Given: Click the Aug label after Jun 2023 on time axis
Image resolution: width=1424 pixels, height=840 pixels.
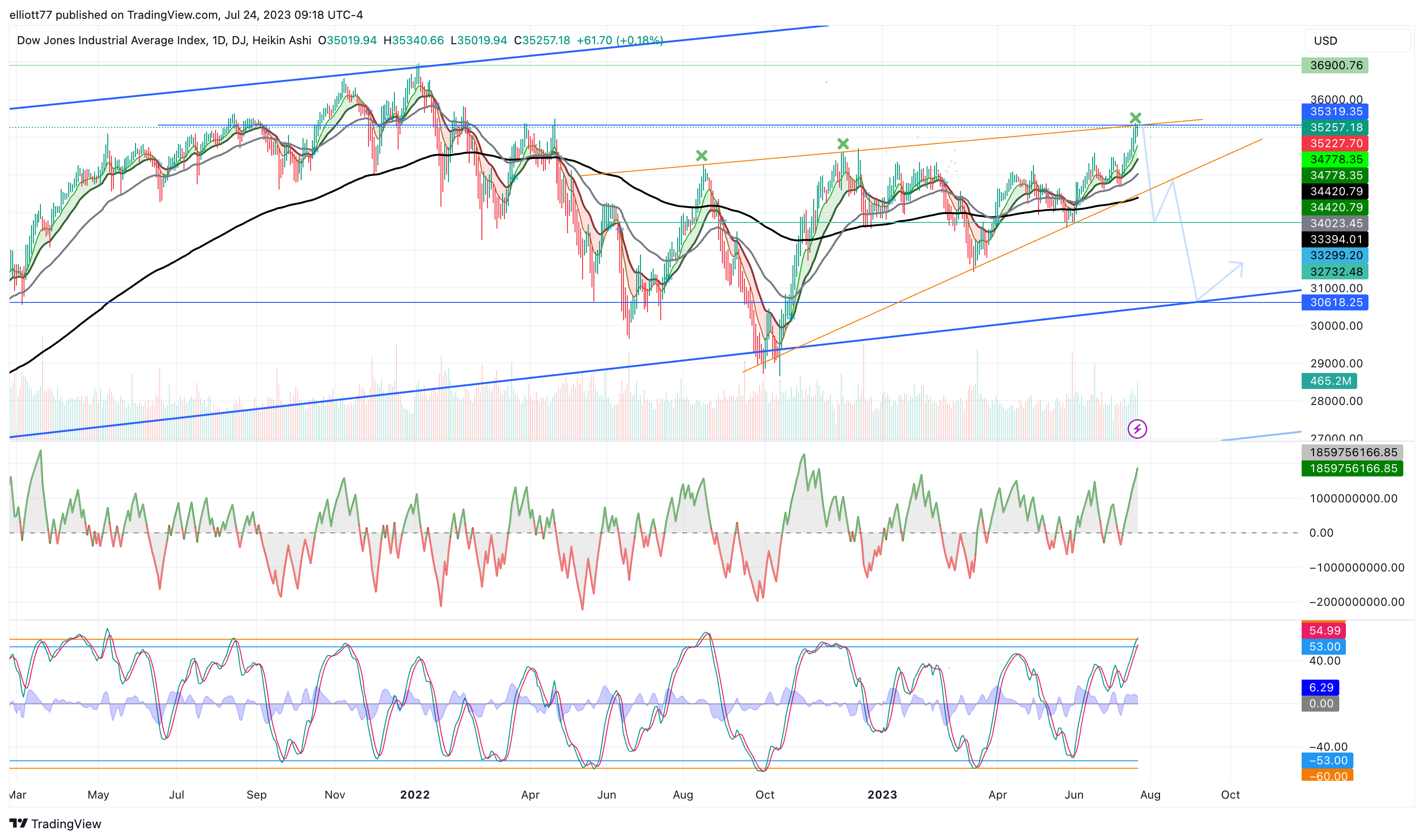Looking at the screenshot, I should [x=1150, y=795].
